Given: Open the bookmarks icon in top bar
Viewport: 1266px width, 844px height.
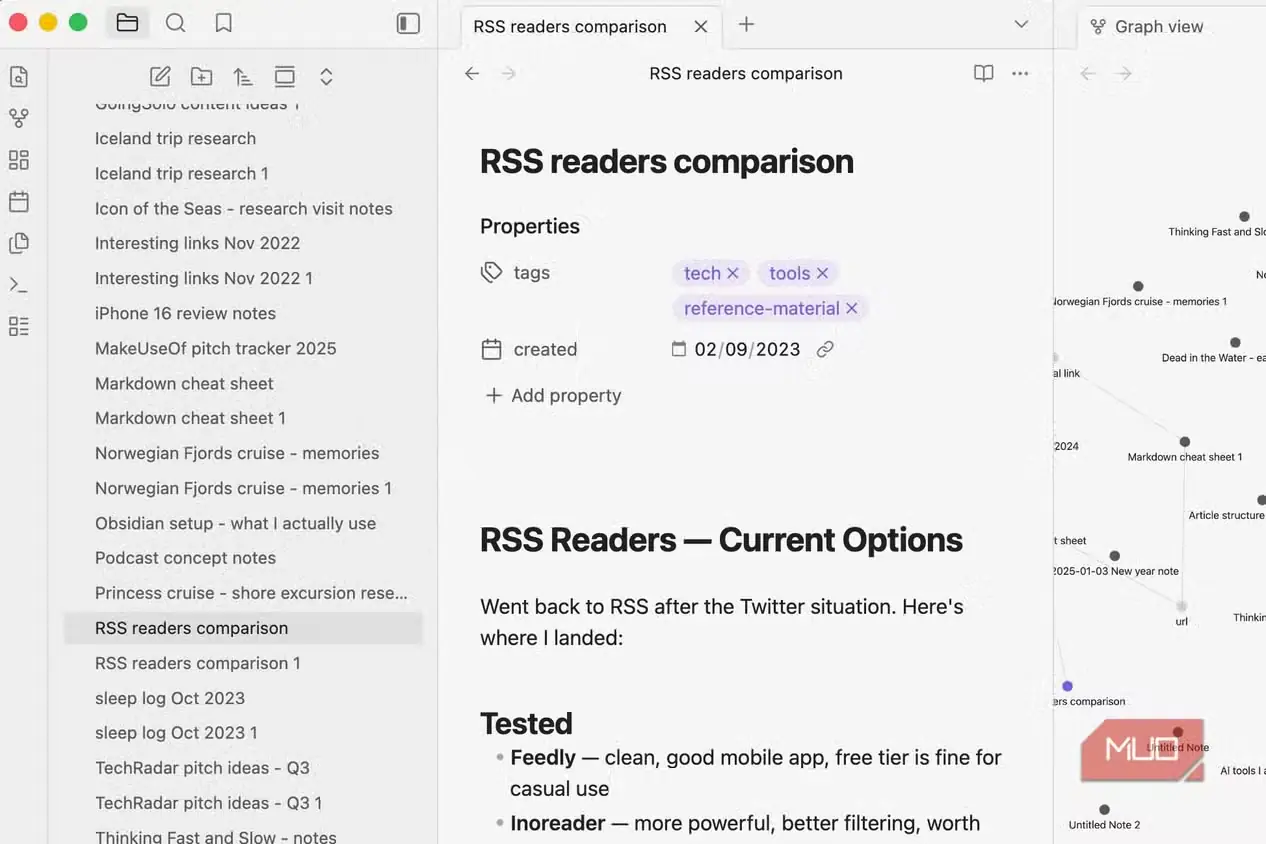Looking at the screenshot, I should click(224, 22).
